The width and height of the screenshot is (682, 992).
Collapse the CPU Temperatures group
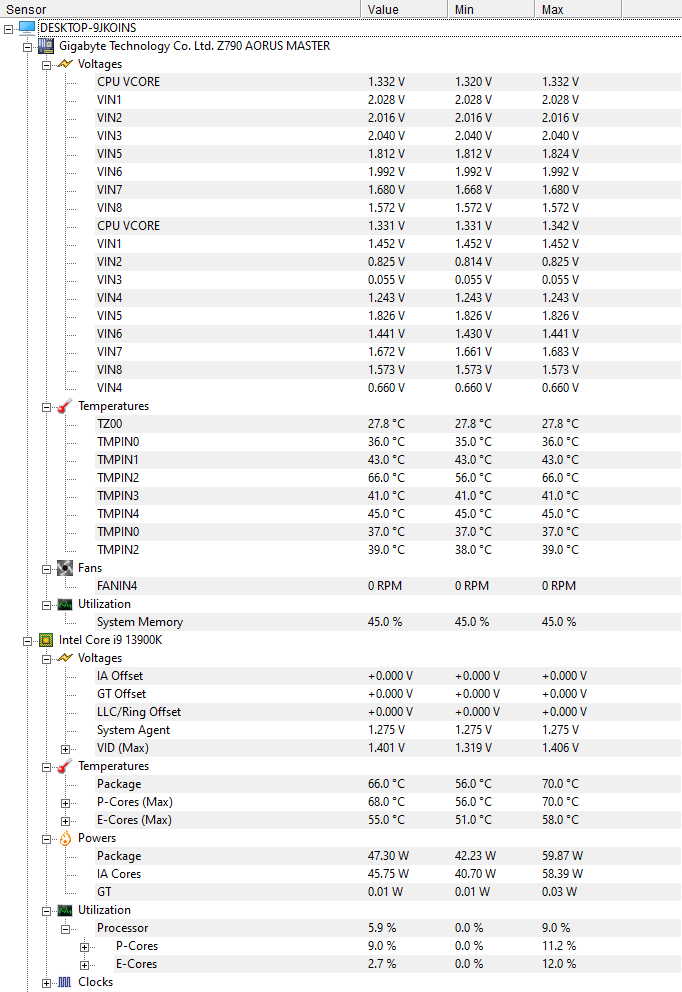click(x=46, y=767)
